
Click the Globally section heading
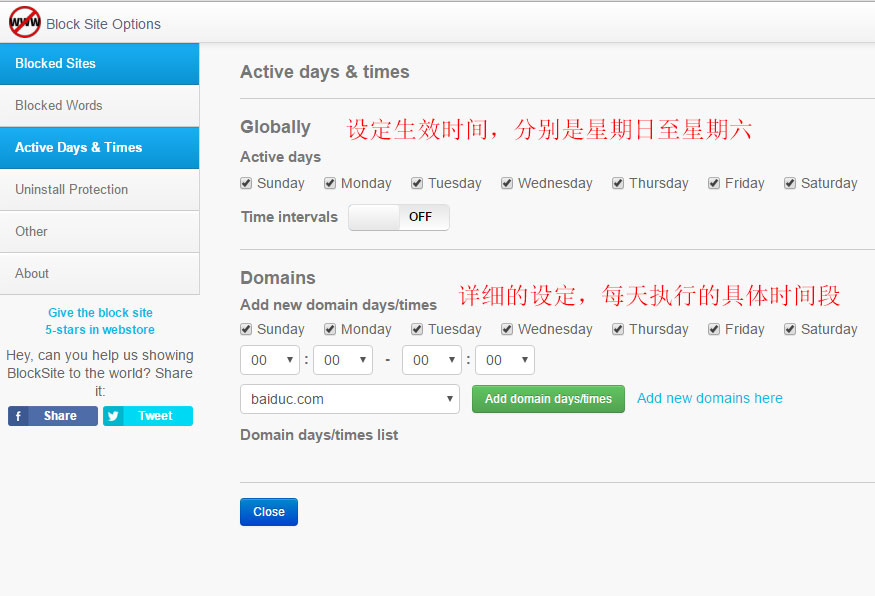(275, 127)
